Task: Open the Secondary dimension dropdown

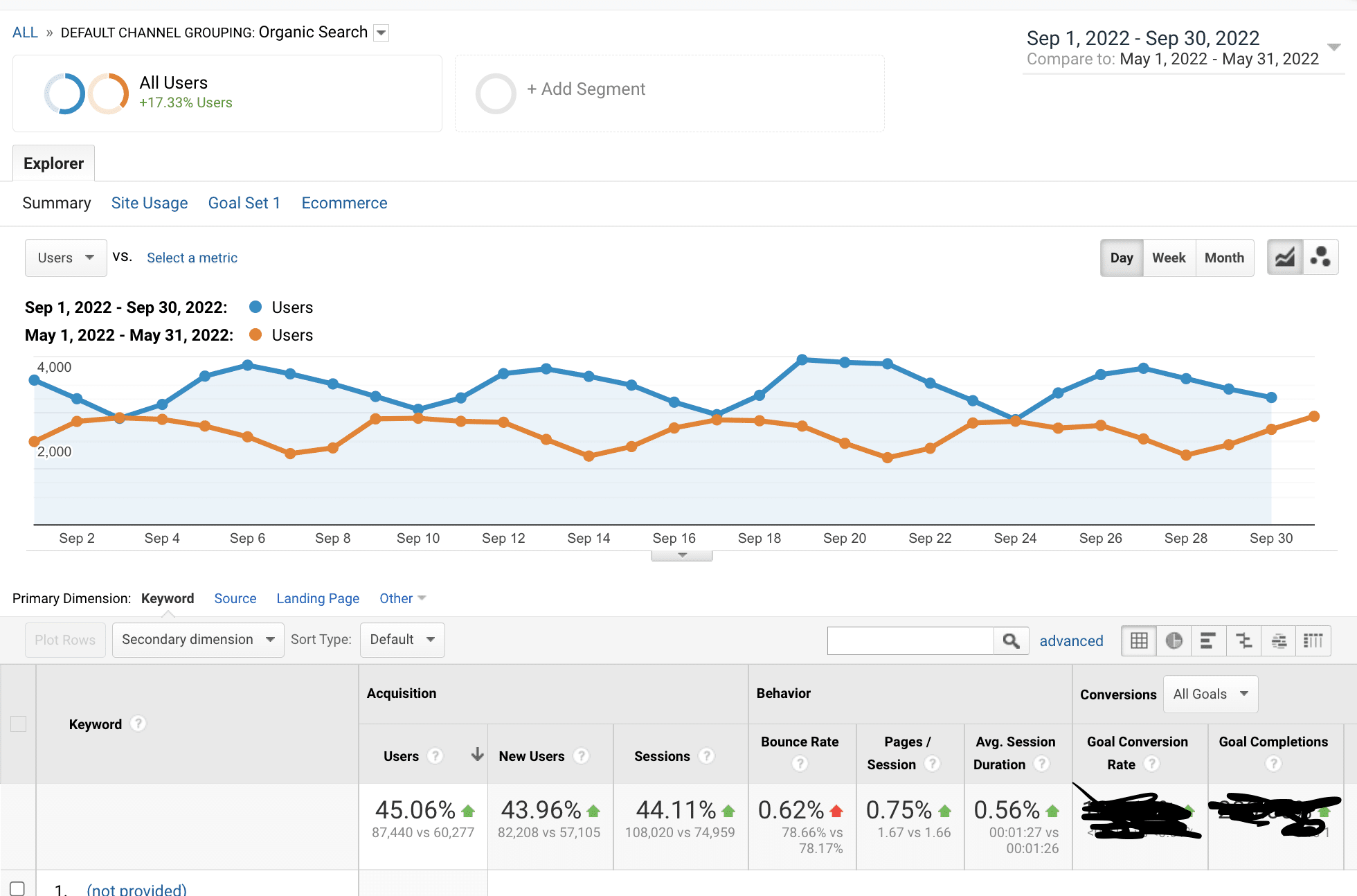Action: coord(197,639)
